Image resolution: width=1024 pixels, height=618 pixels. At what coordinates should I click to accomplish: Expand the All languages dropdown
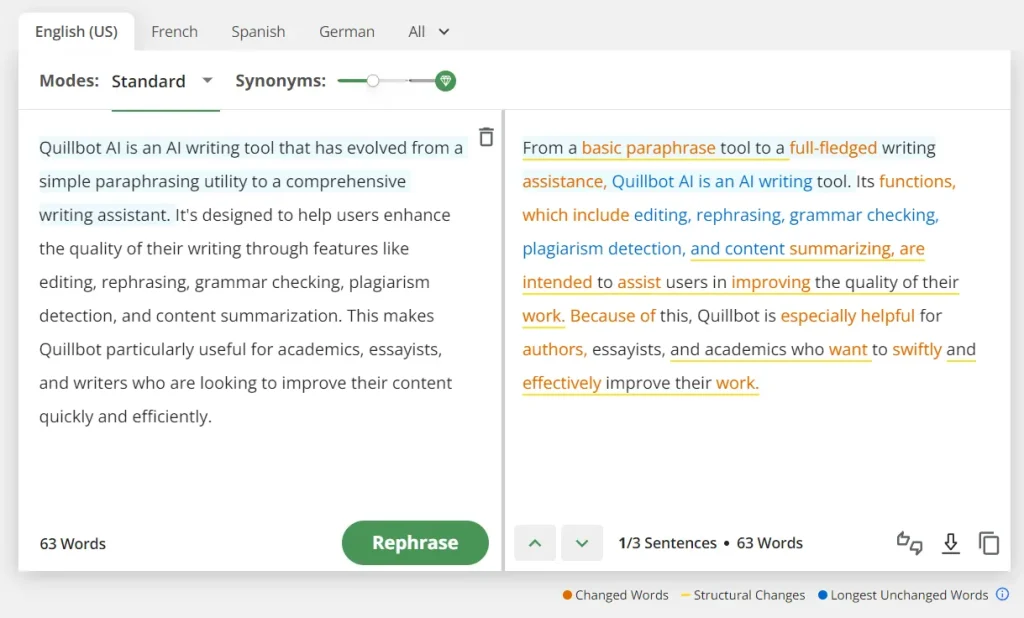point(429,32)
